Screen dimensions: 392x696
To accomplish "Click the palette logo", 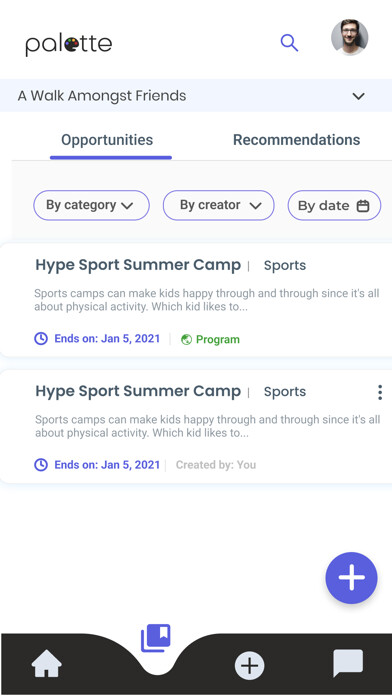I will click(68, 45).
